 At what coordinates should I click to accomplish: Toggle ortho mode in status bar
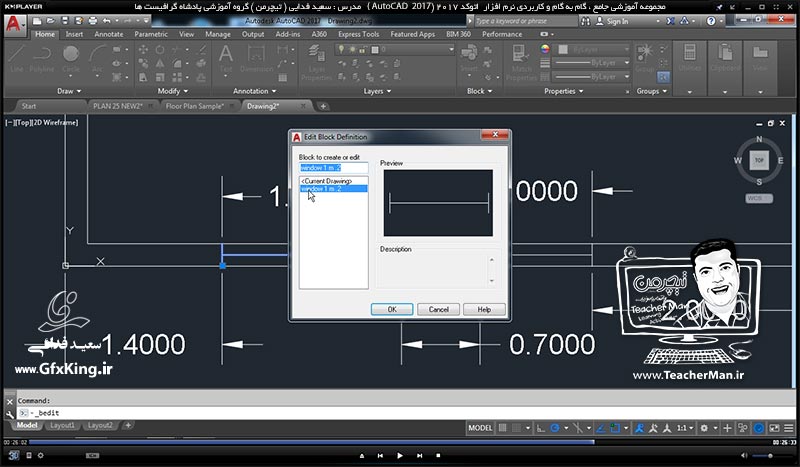pyautogui.click(x=541, y=428)
